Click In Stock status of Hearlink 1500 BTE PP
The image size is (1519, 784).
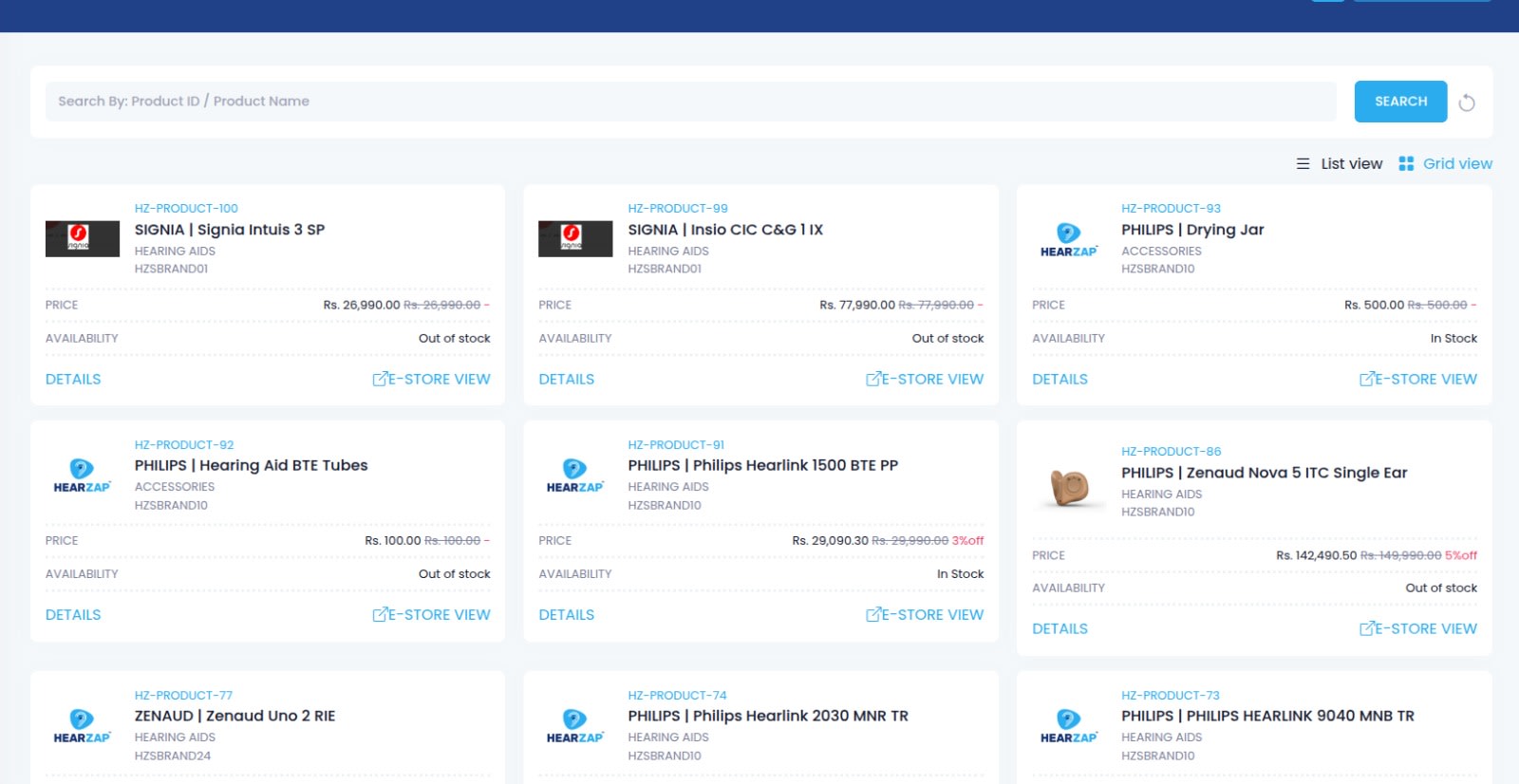960,574
